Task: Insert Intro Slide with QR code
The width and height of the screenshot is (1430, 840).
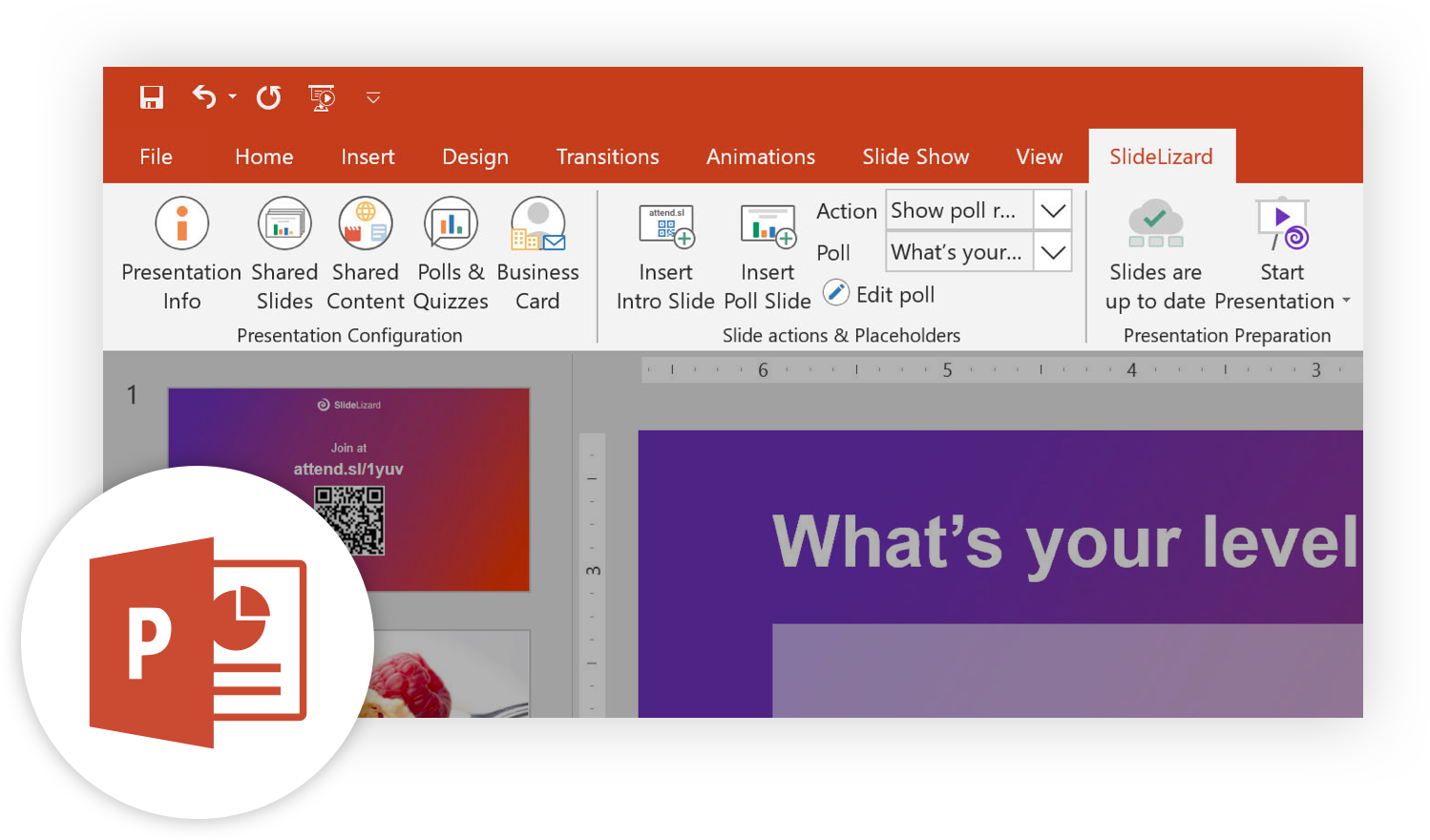Action: (665, 258)
